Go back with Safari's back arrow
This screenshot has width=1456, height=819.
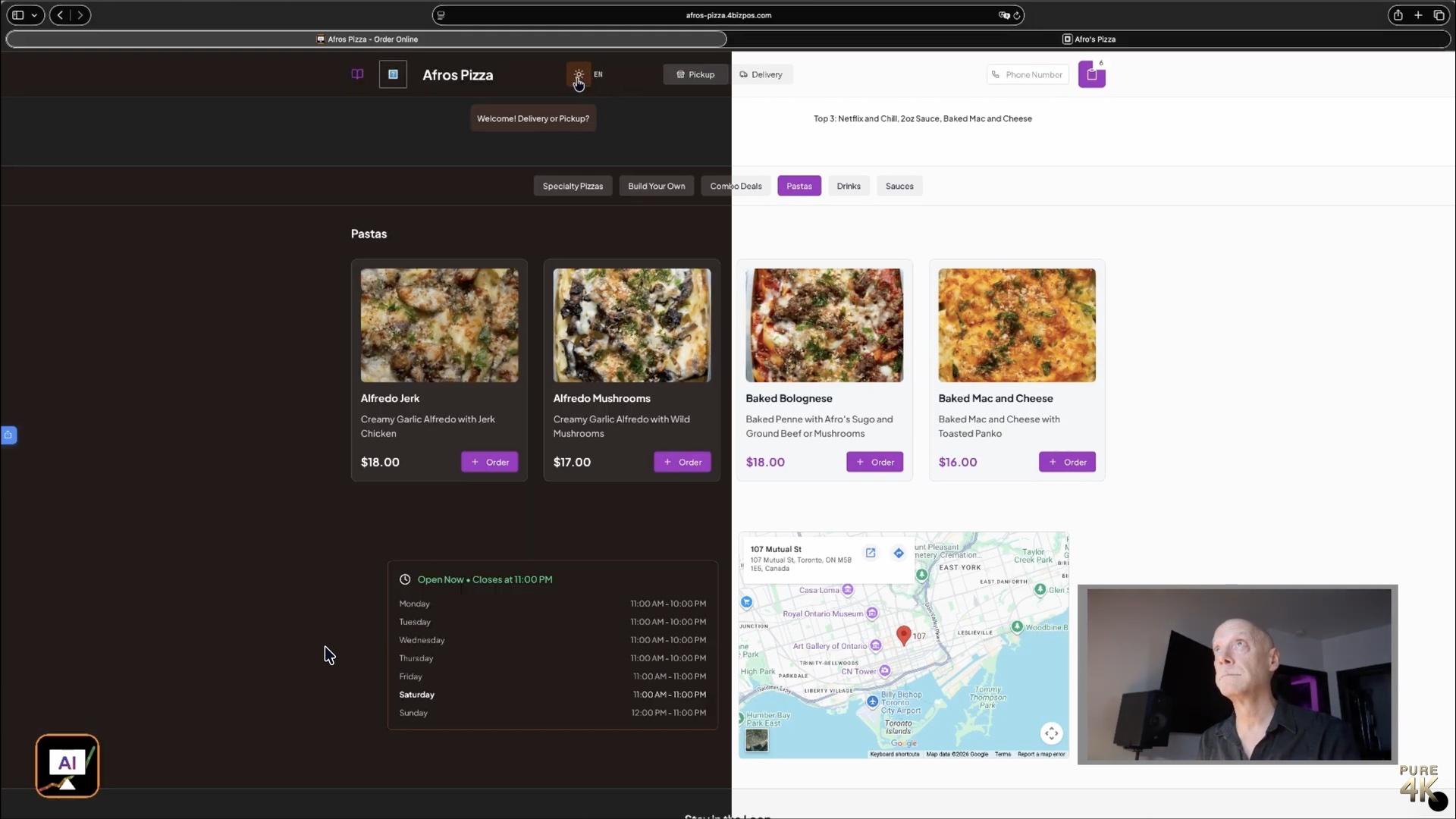coord(60,15)
